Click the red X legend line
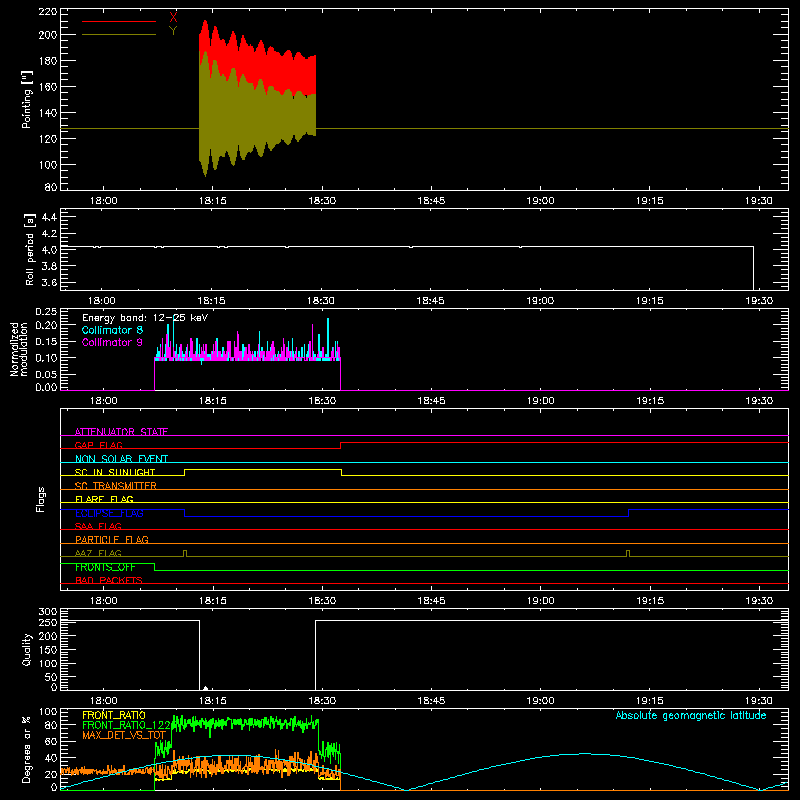Image resolution: width=800 pixels, height=800 pixels. [x=119, y=21]
